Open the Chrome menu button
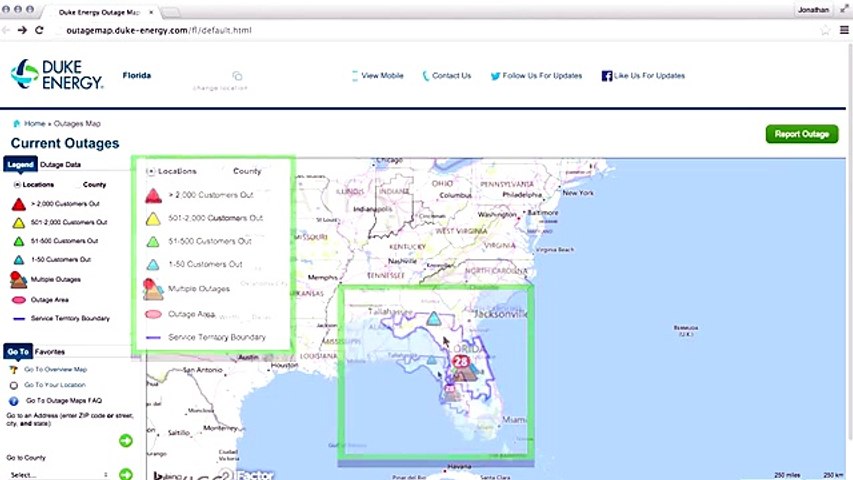 pos(844,30)
